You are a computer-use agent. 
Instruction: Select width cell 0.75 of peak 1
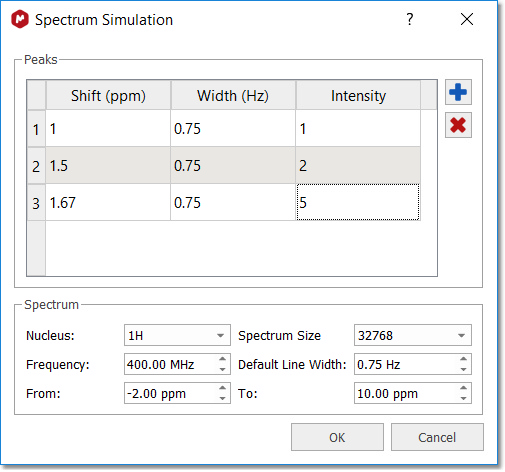233,129
